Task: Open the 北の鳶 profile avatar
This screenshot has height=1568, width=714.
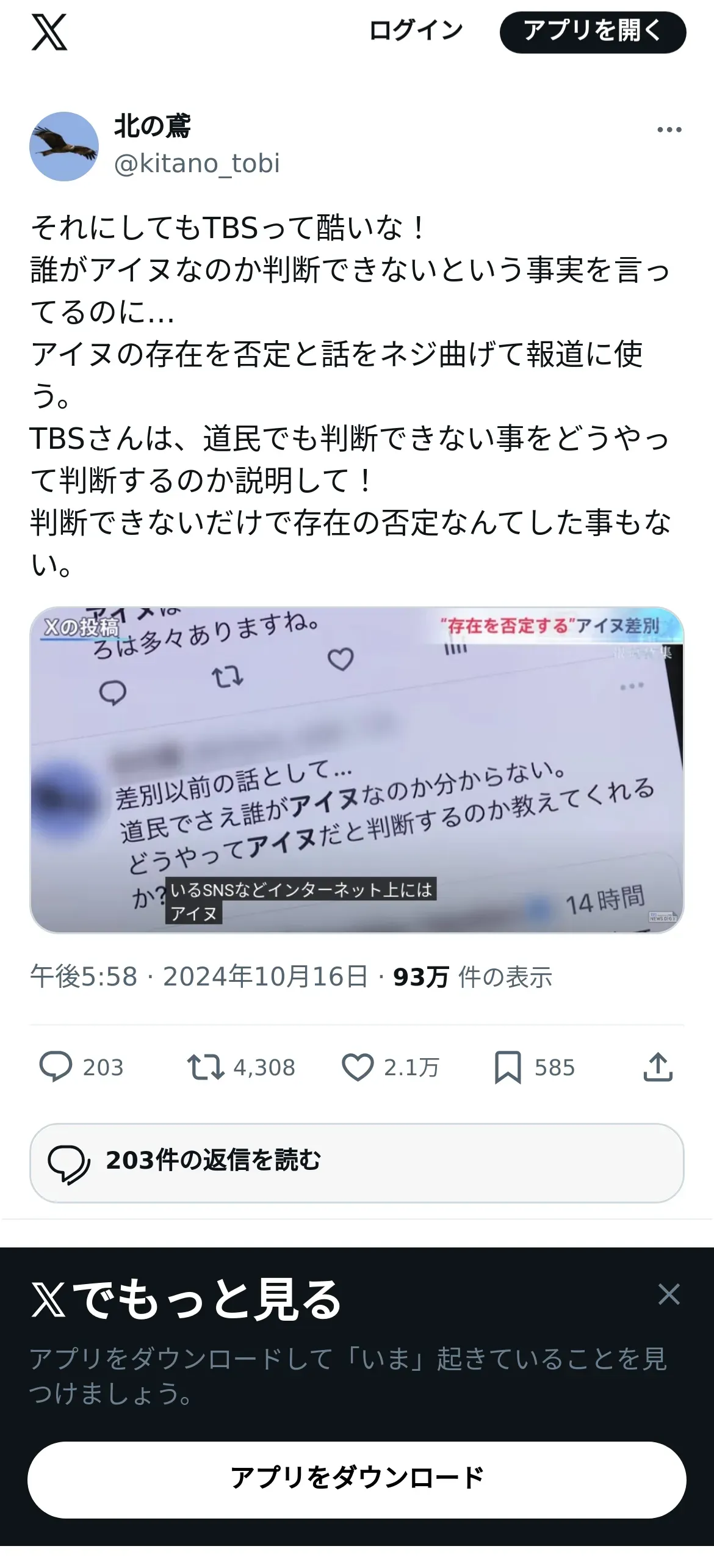Action: (x=64, y=147)
